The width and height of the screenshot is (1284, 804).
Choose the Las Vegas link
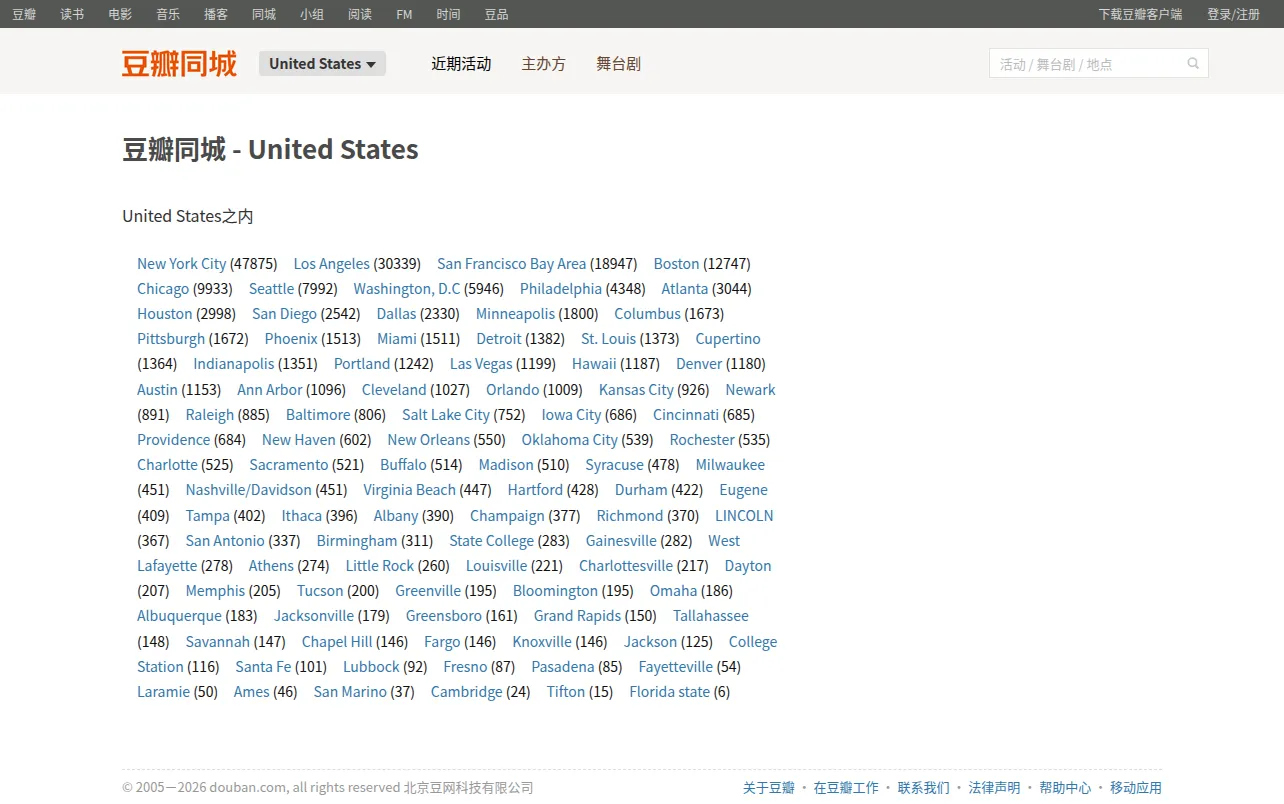coord(481,364)
